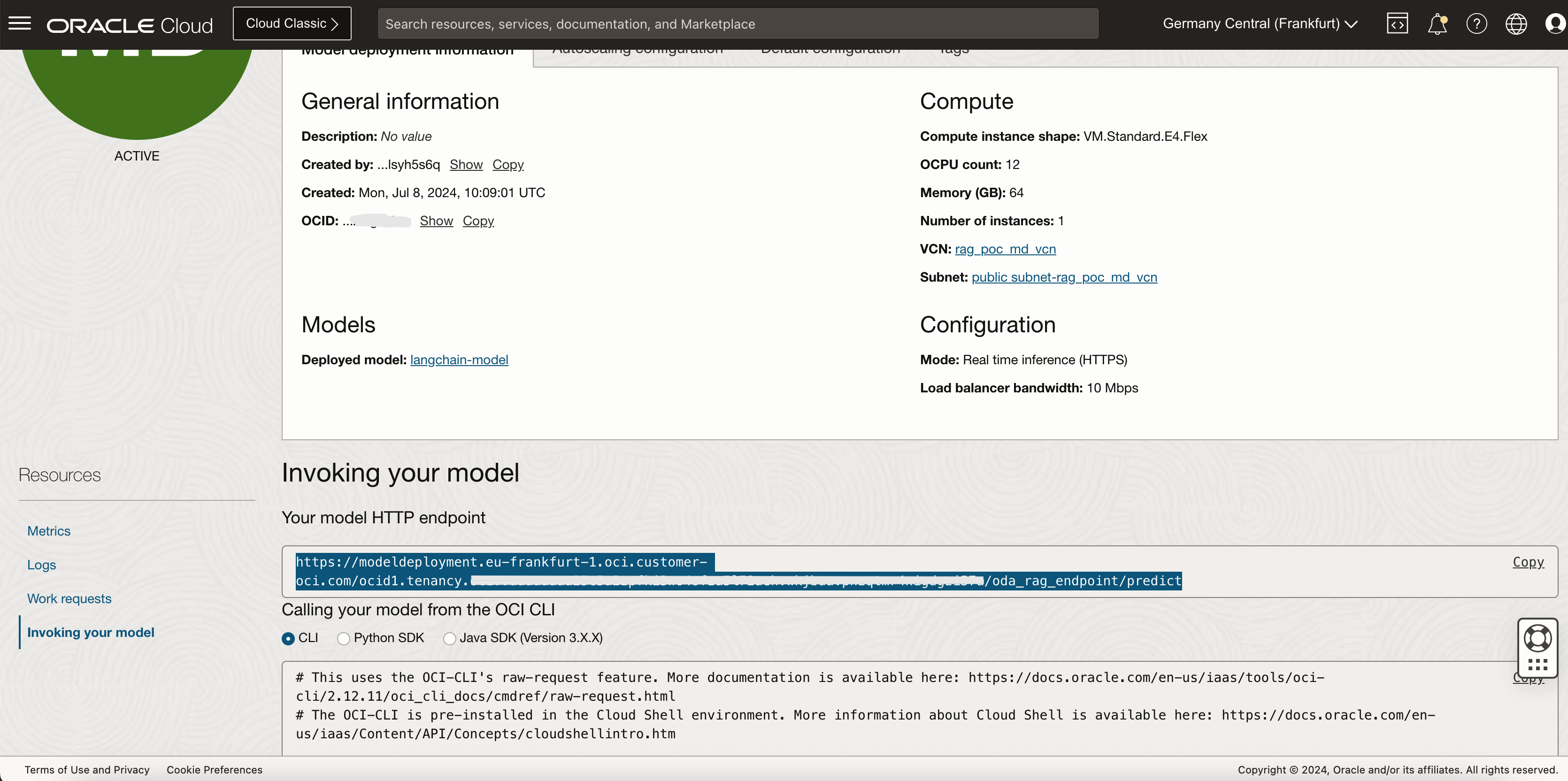Select the Java SDK radio button
The width and height of the screenshot is (1568, 781).
(x=450, y=639)
